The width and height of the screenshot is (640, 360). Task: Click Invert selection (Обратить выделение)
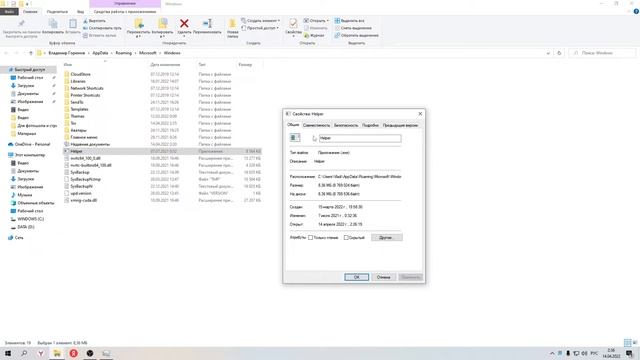356,36
